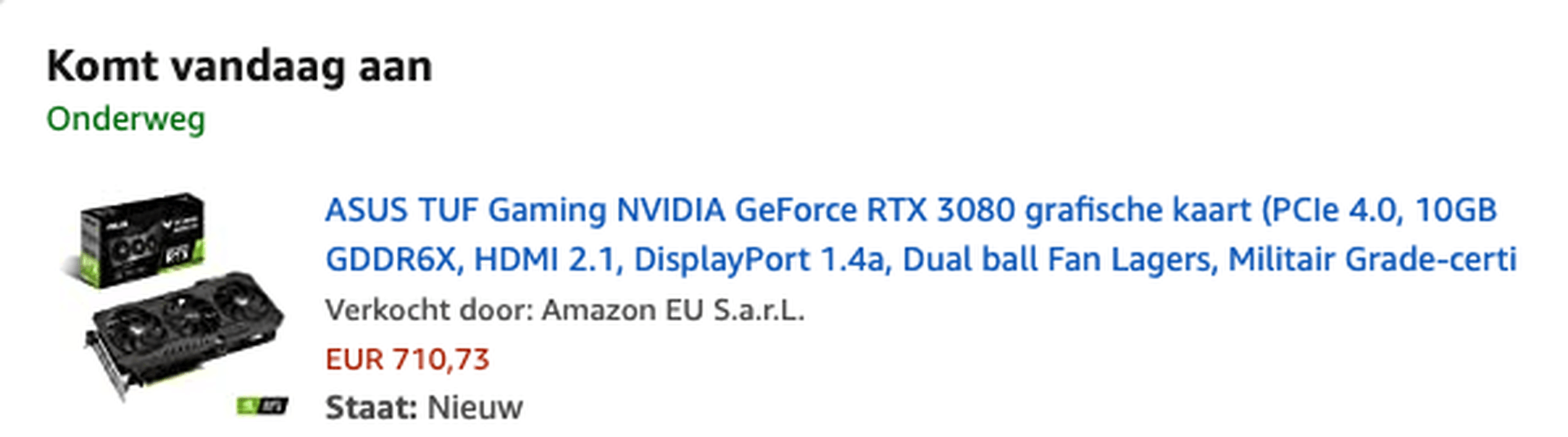This screenshot has width=1568, height=437.
Task: Click the green NVIDIA RTX badge under the thumbnail
Action: 263,406
